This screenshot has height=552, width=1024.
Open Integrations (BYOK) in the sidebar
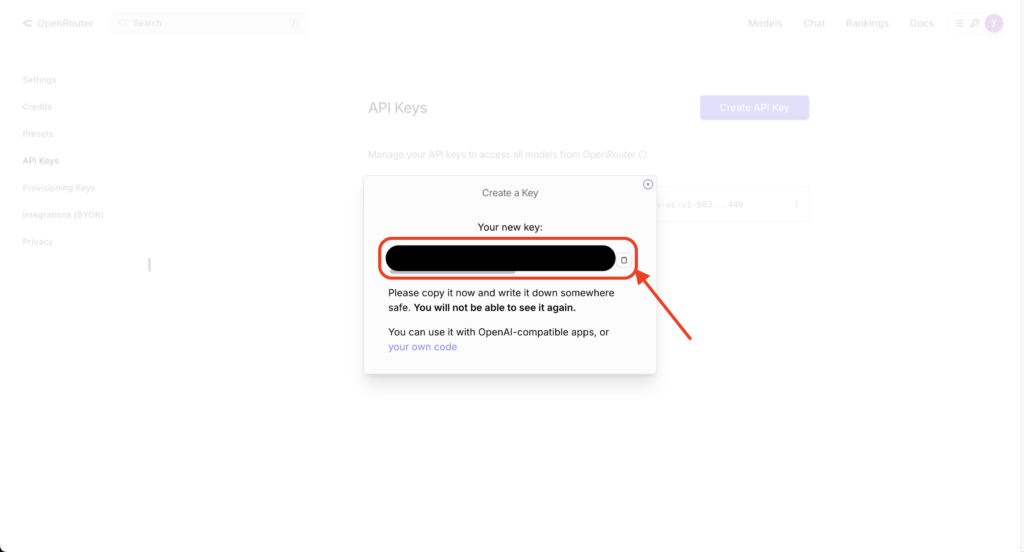(x=63, y=215)
